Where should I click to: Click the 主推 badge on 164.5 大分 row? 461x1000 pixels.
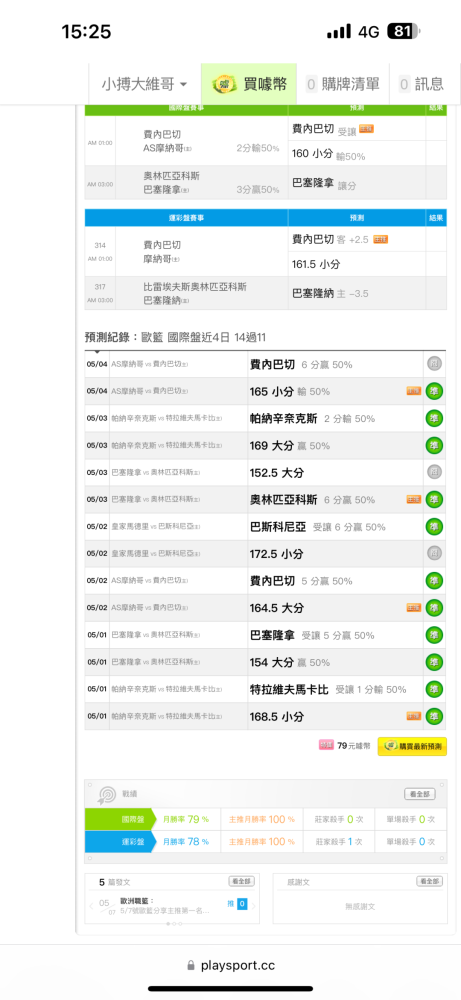[x=414, y=608]
